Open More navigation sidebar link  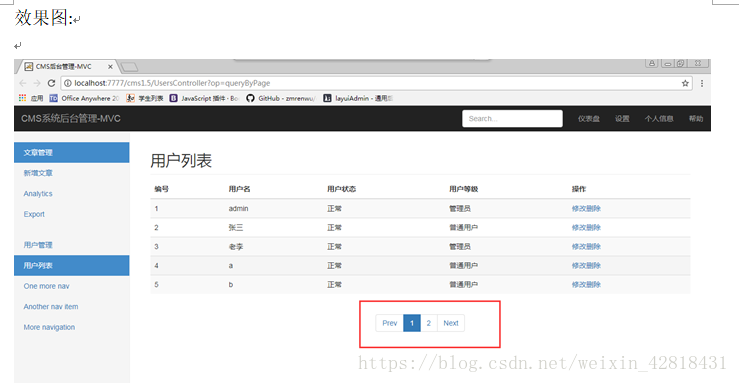click(x=49, y=327)
